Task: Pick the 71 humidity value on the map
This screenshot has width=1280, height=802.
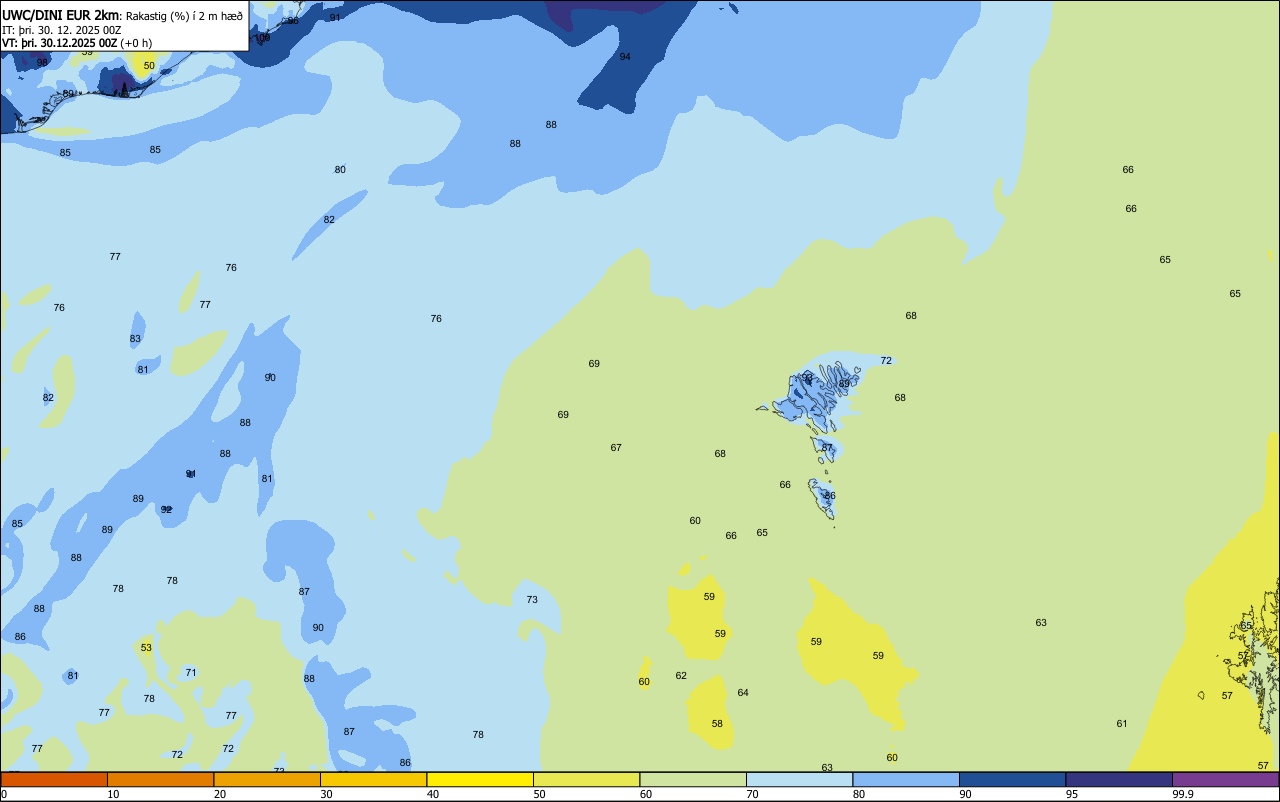Action: pyautogui.click(x=191, y=673)
